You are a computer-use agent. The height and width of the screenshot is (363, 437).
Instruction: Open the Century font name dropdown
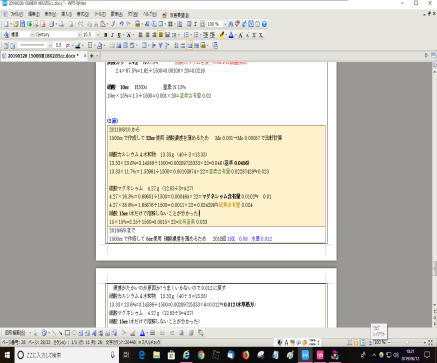tap(56, 35)
